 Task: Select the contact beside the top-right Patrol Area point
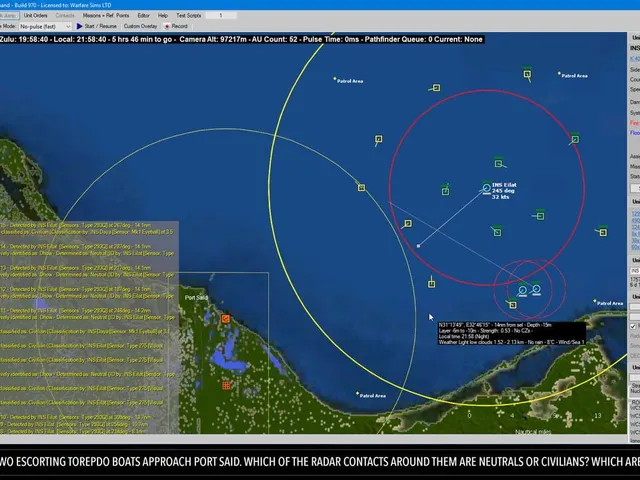pos(527,74)
